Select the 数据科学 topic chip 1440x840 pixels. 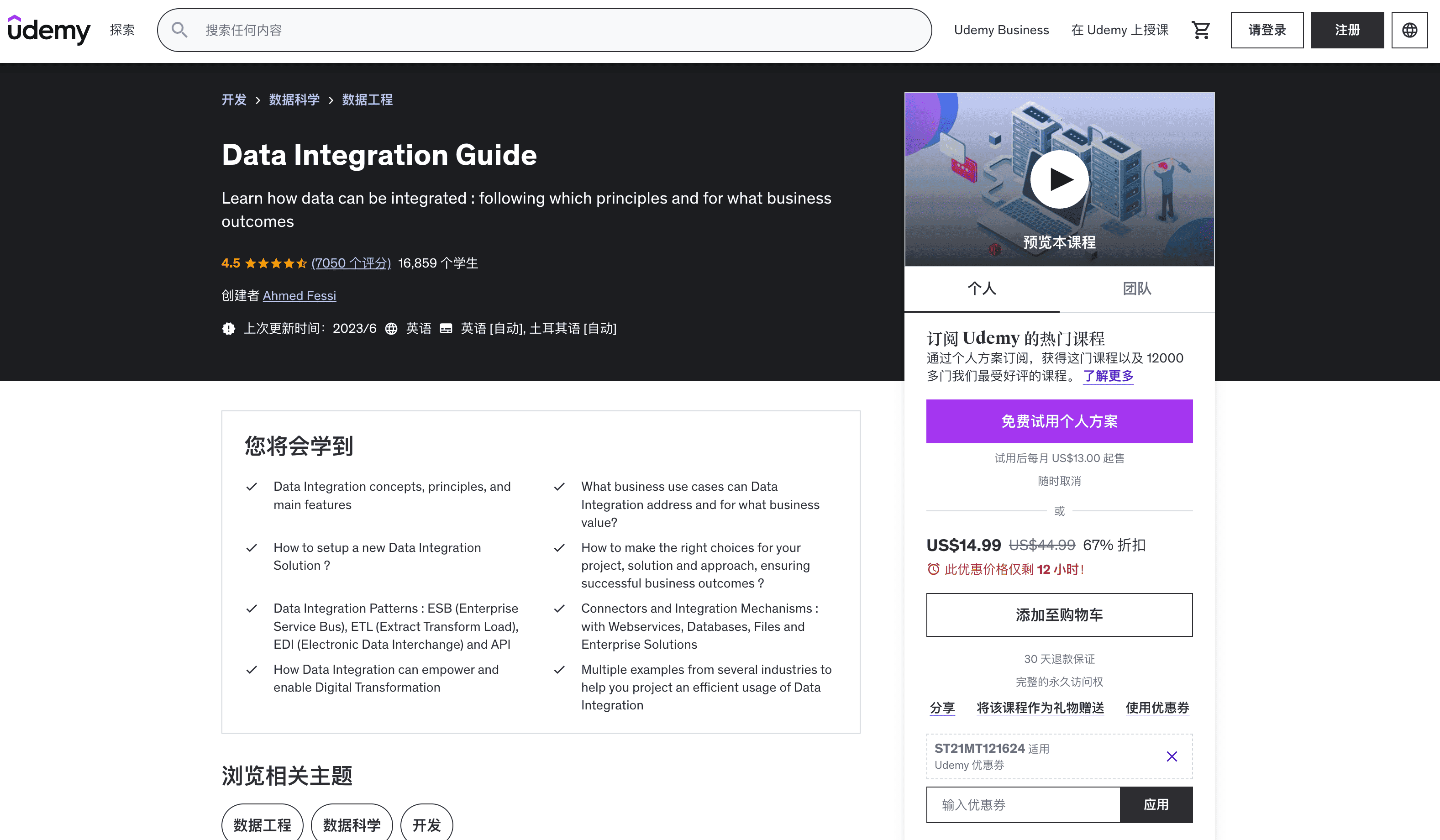[352, 824]
